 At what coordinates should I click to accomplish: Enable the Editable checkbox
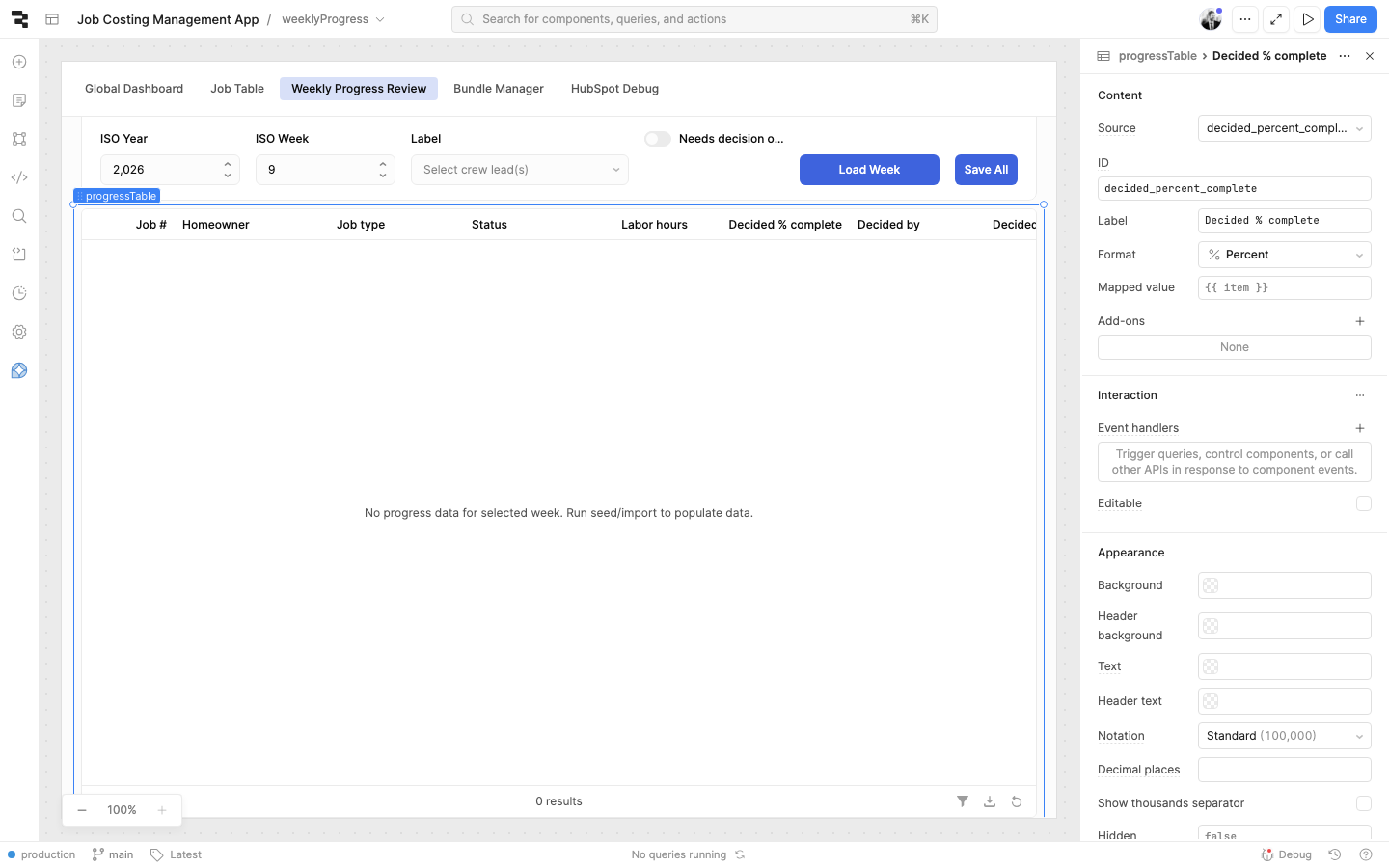point(1363,503)
